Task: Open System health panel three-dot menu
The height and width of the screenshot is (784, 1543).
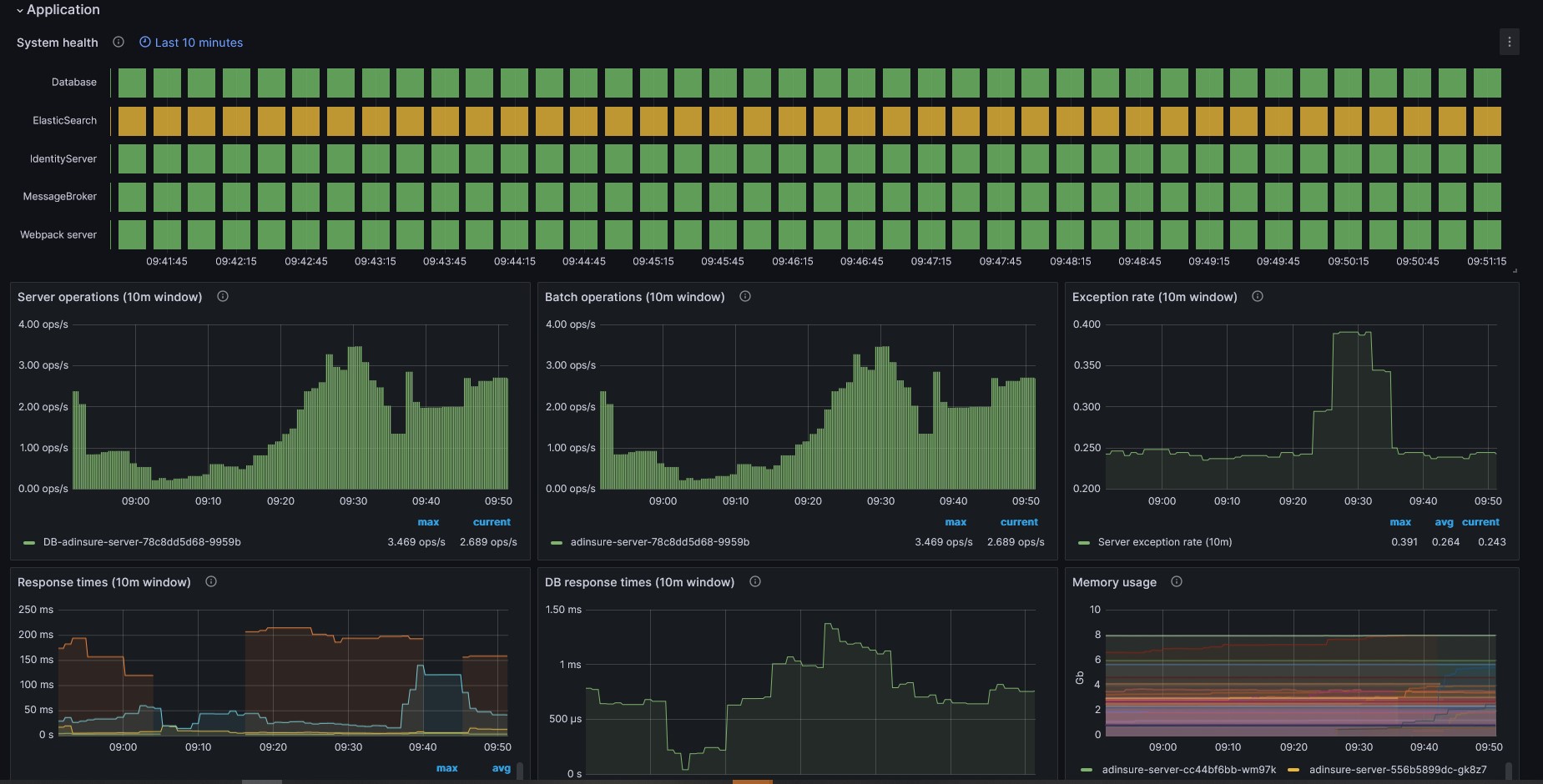Action: [1509, 42]
